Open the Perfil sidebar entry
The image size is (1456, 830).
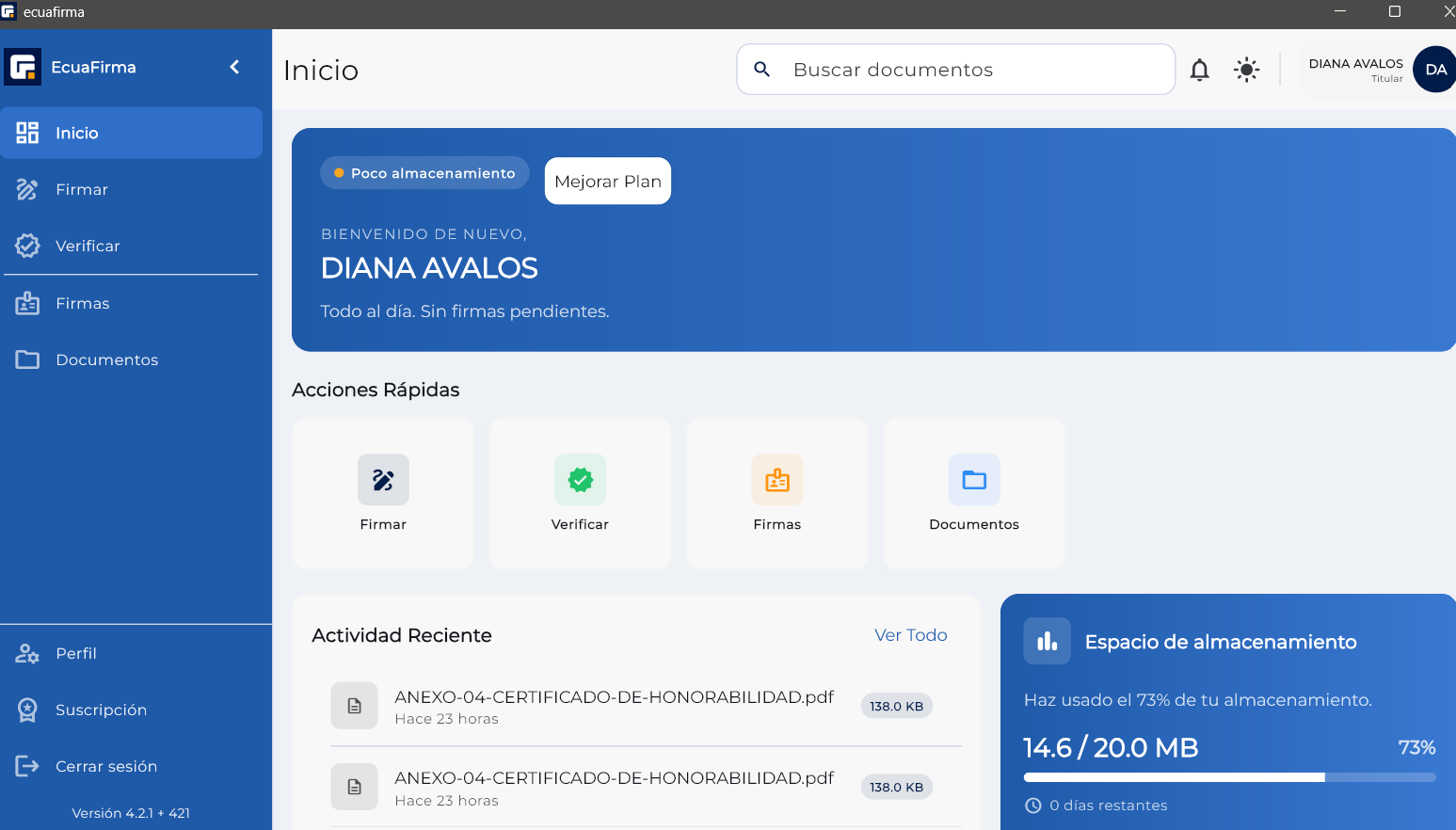pyautogui.click(x=131, y=653)
